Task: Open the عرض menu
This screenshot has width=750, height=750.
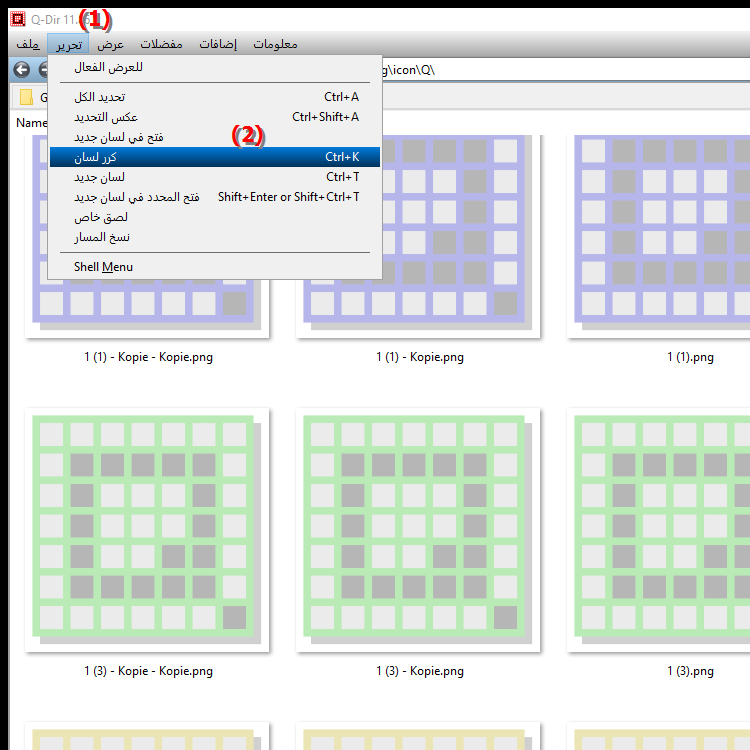Action: 110,44
